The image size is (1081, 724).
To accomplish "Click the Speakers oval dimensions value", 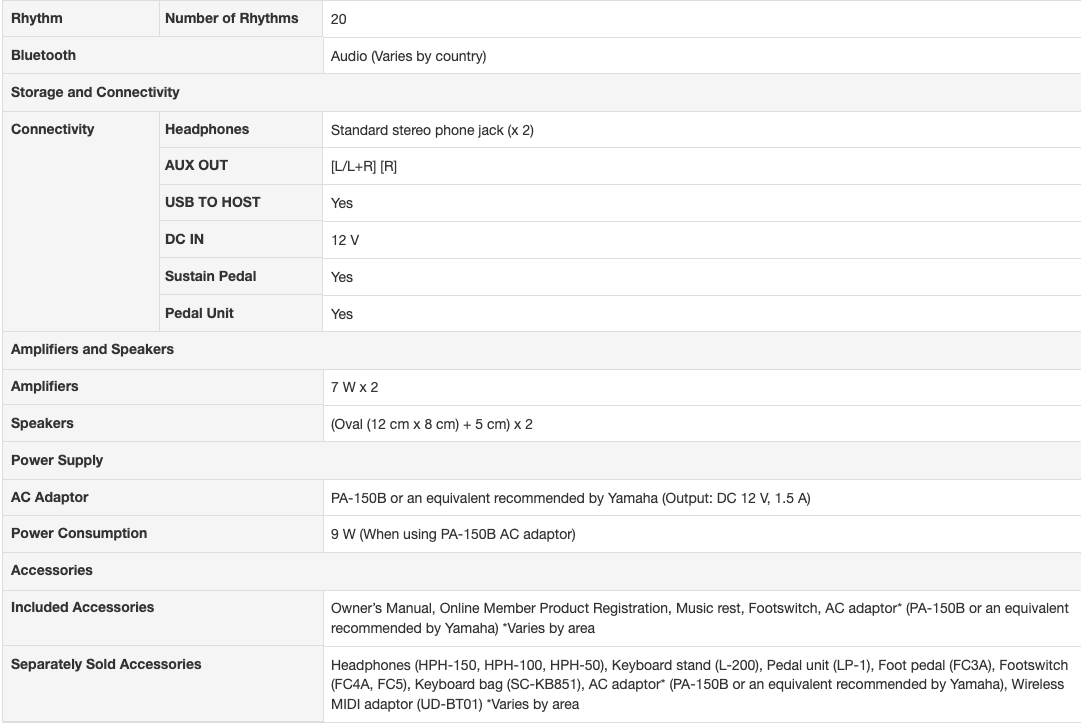I will [x=431, y=424].
